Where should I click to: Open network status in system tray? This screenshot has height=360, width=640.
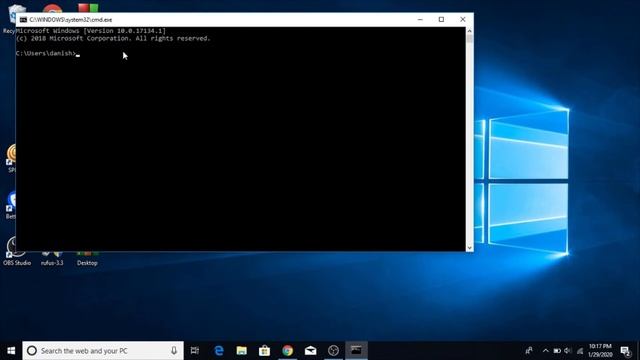pos(580,351)
